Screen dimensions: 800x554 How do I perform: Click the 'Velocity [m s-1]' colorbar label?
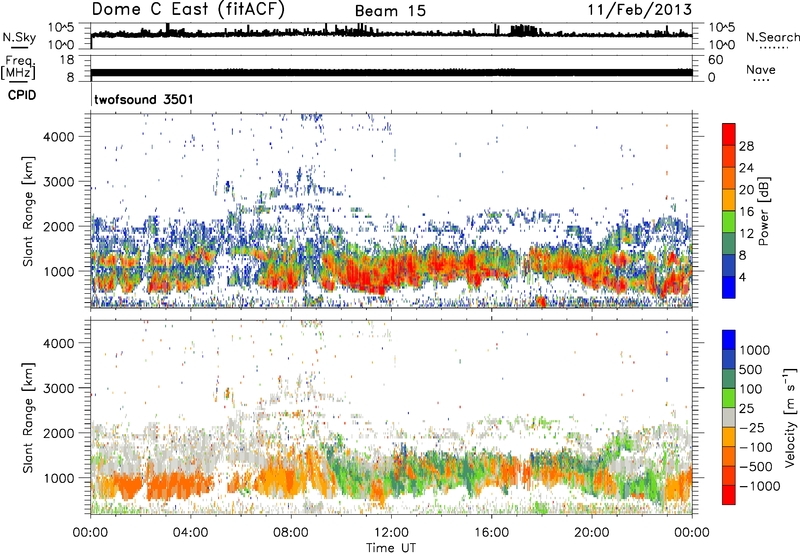(x=790, y=417)
